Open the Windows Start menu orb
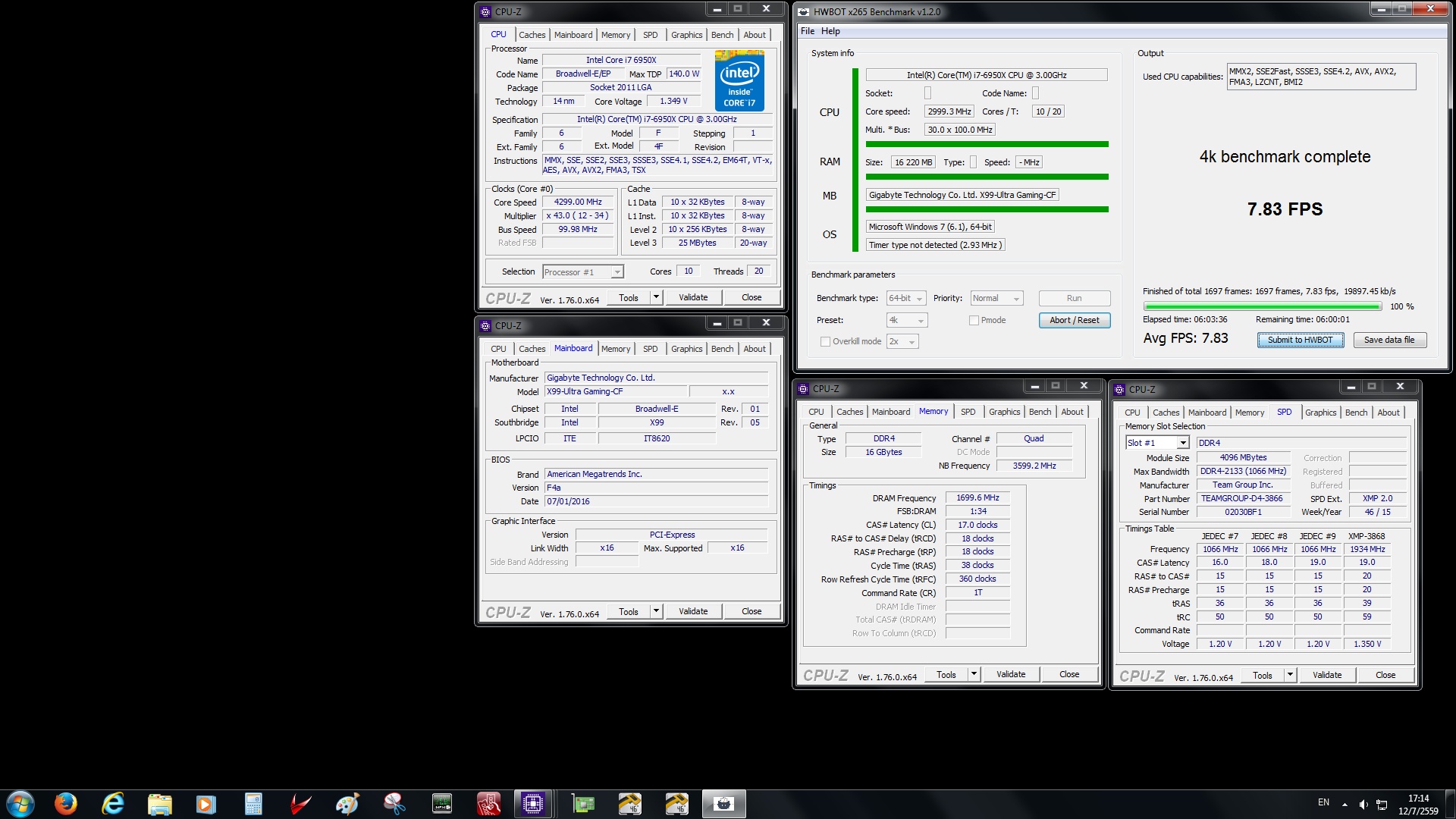1456x819 pixels. pos(20,804)
